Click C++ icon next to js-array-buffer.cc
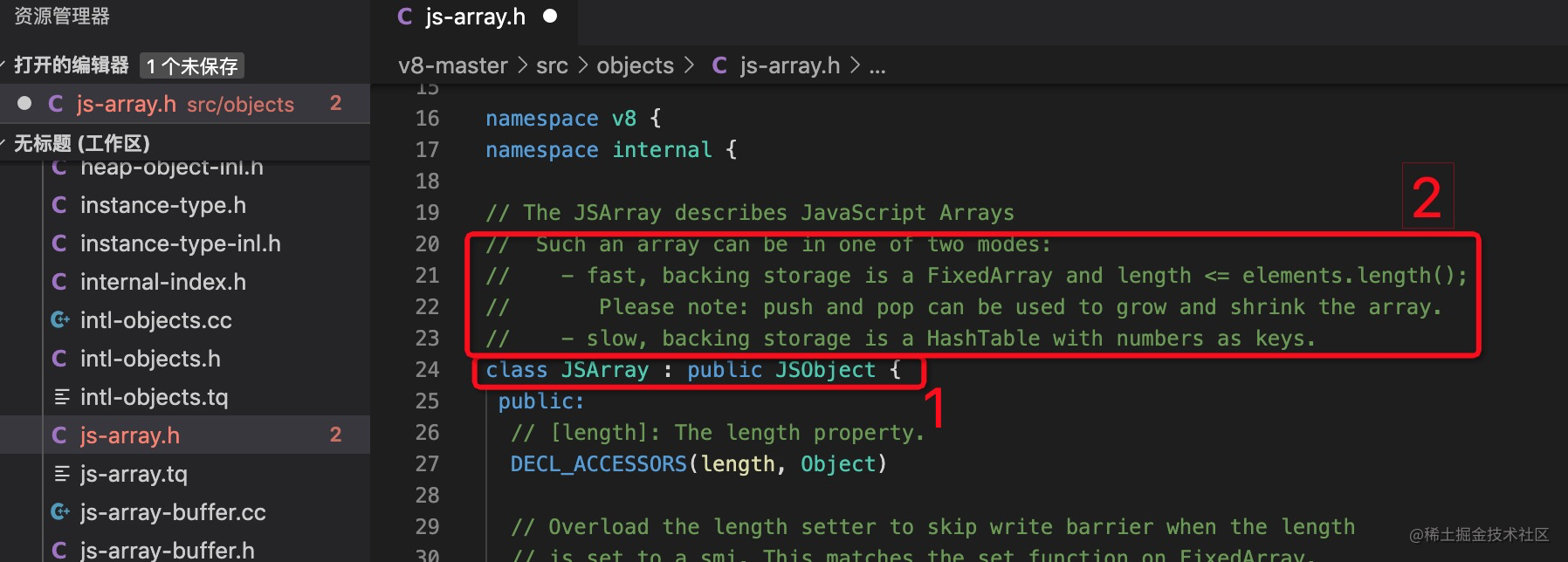The image size is (1568, 562). click(60, 512)
